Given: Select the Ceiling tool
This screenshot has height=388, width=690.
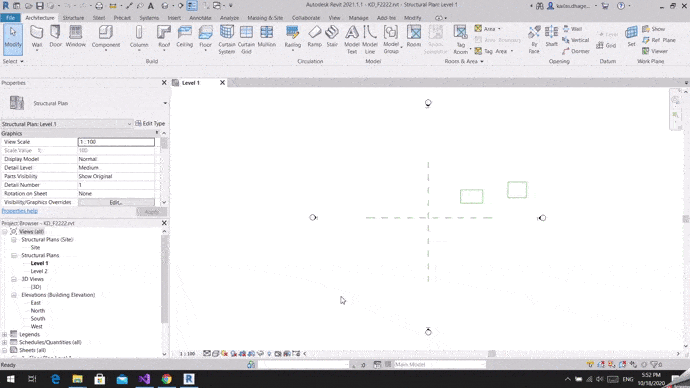Looking at the screenshot, I should (184, 37).
